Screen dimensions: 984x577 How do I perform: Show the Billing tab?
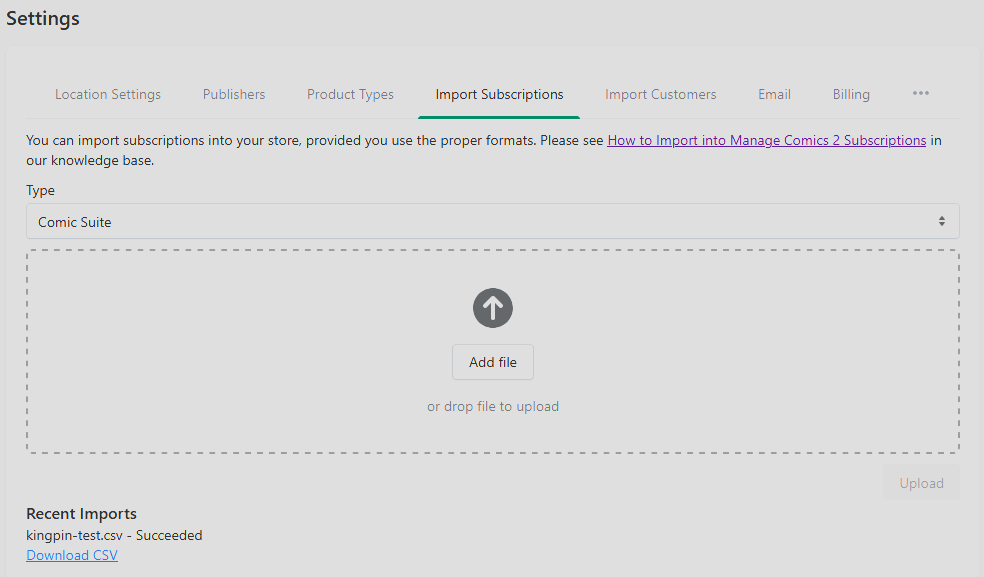click(x=851, y=94)
